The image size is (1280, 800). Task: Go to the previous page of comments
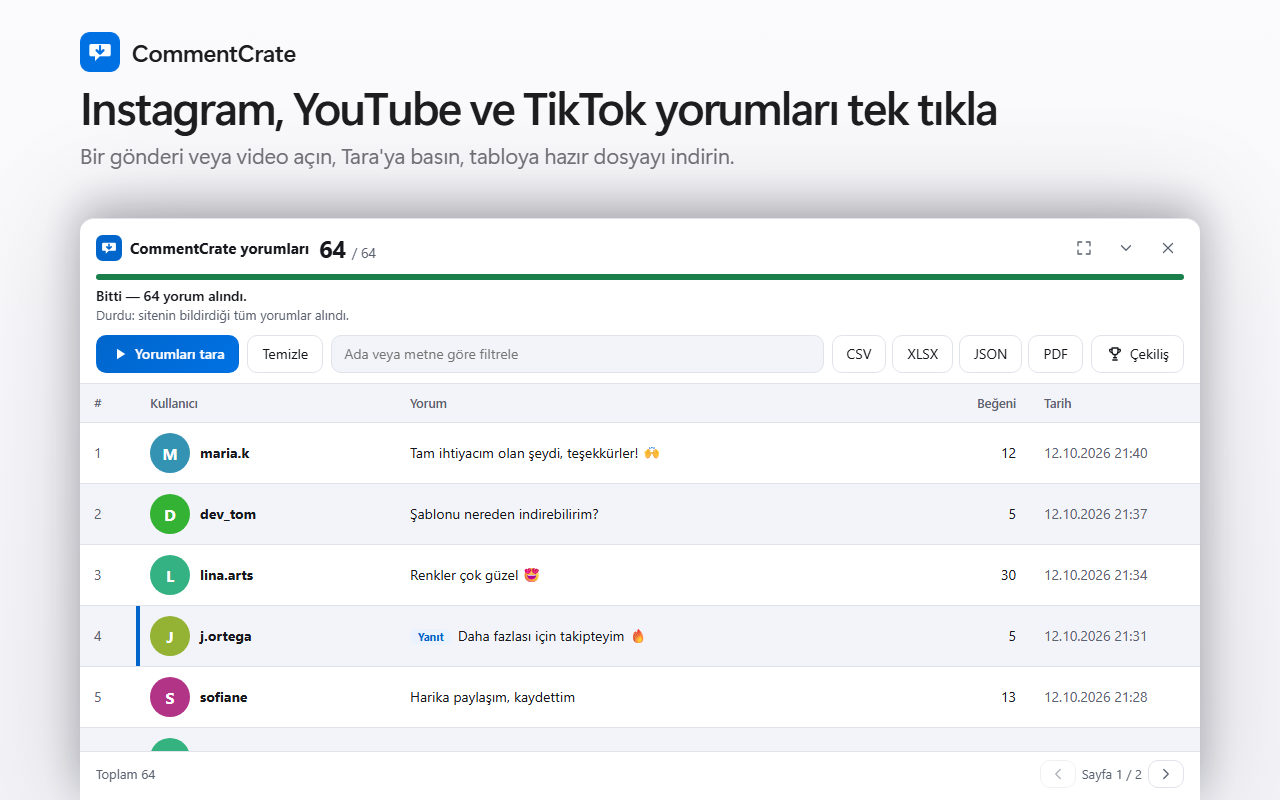pos(1058,774)
